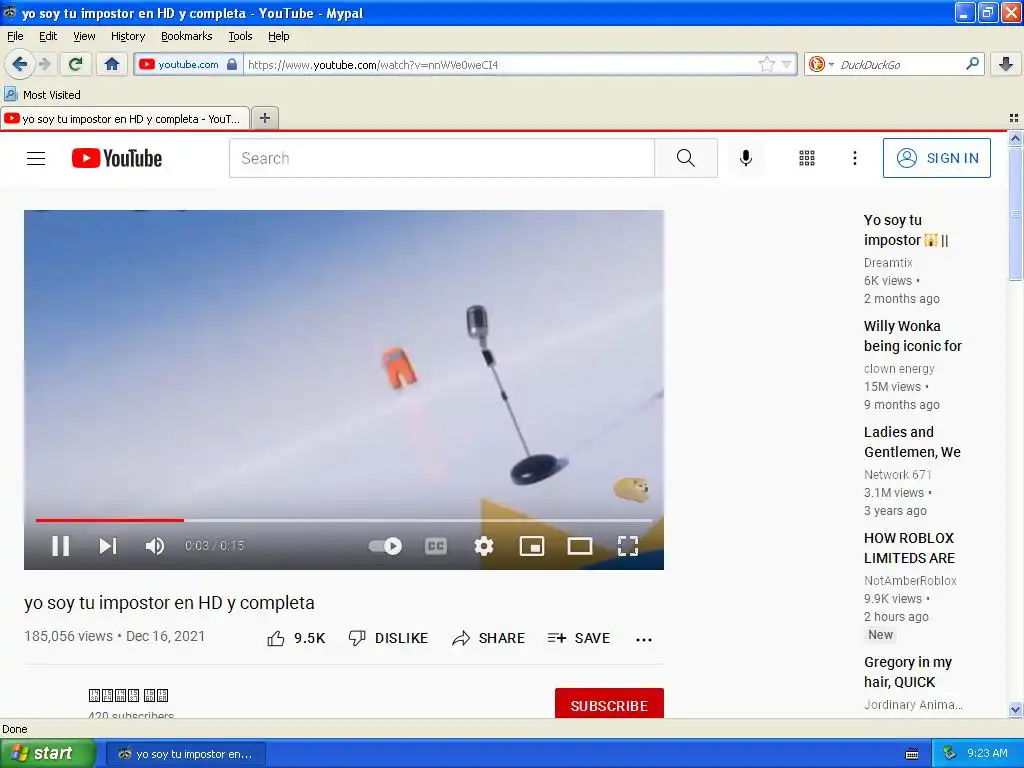The height and width of the screenshot is (768, 1024).
Task: Go back with the browser back arrow
Action: pyautogui.click(x=19, y=64)
